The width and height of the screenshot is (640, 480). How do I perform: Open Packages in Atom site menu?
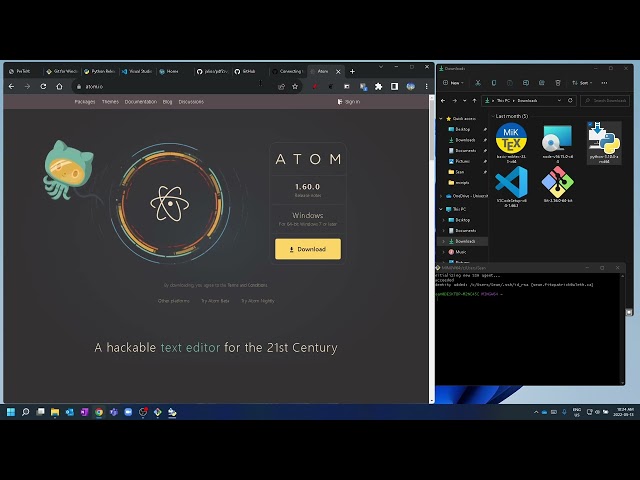pos(85,102)
